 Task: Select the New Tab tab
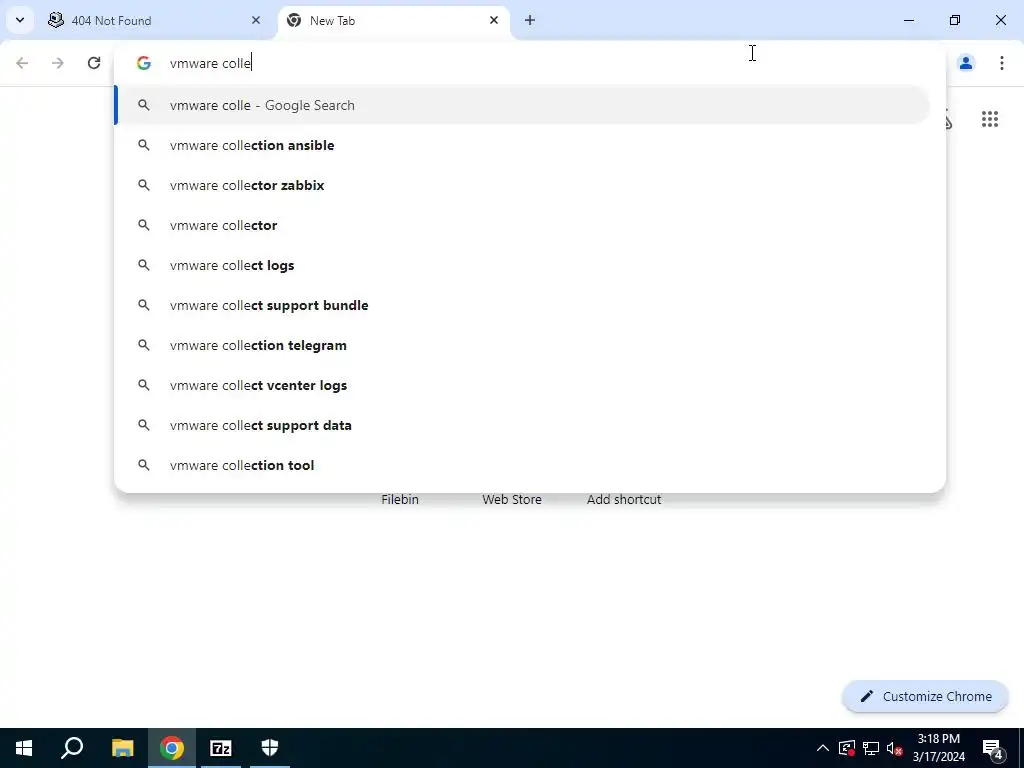coord(394,20)
